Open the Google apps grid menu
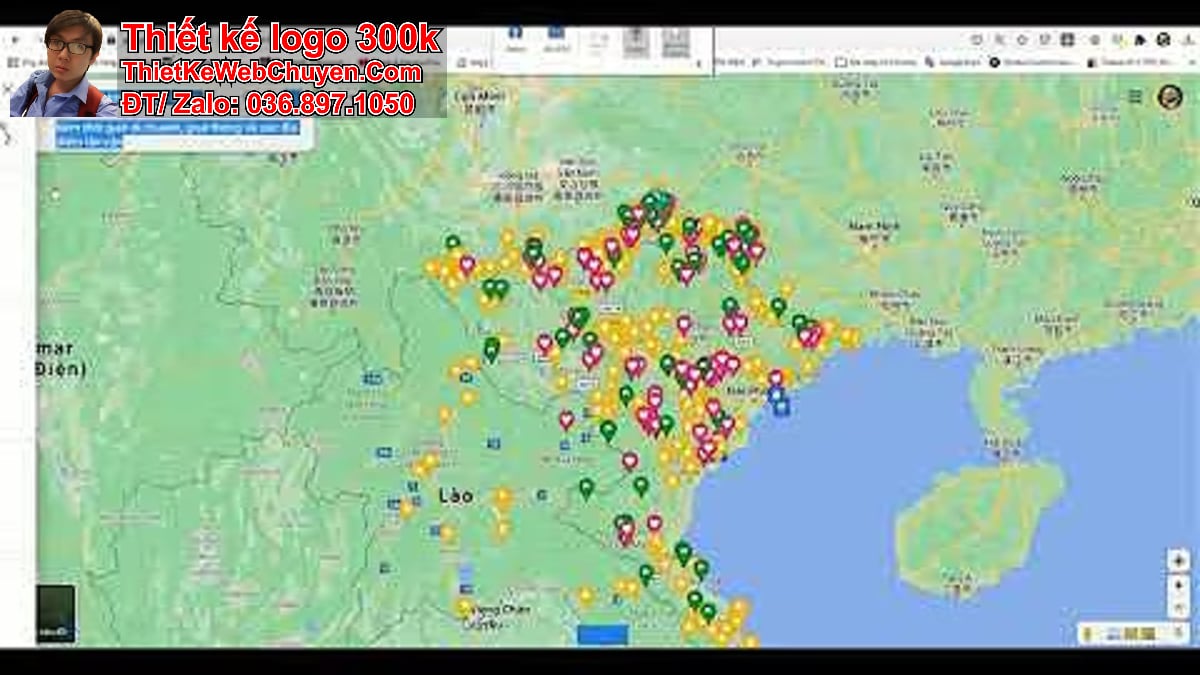The image size is (1200, 675). coord(1135,96)
